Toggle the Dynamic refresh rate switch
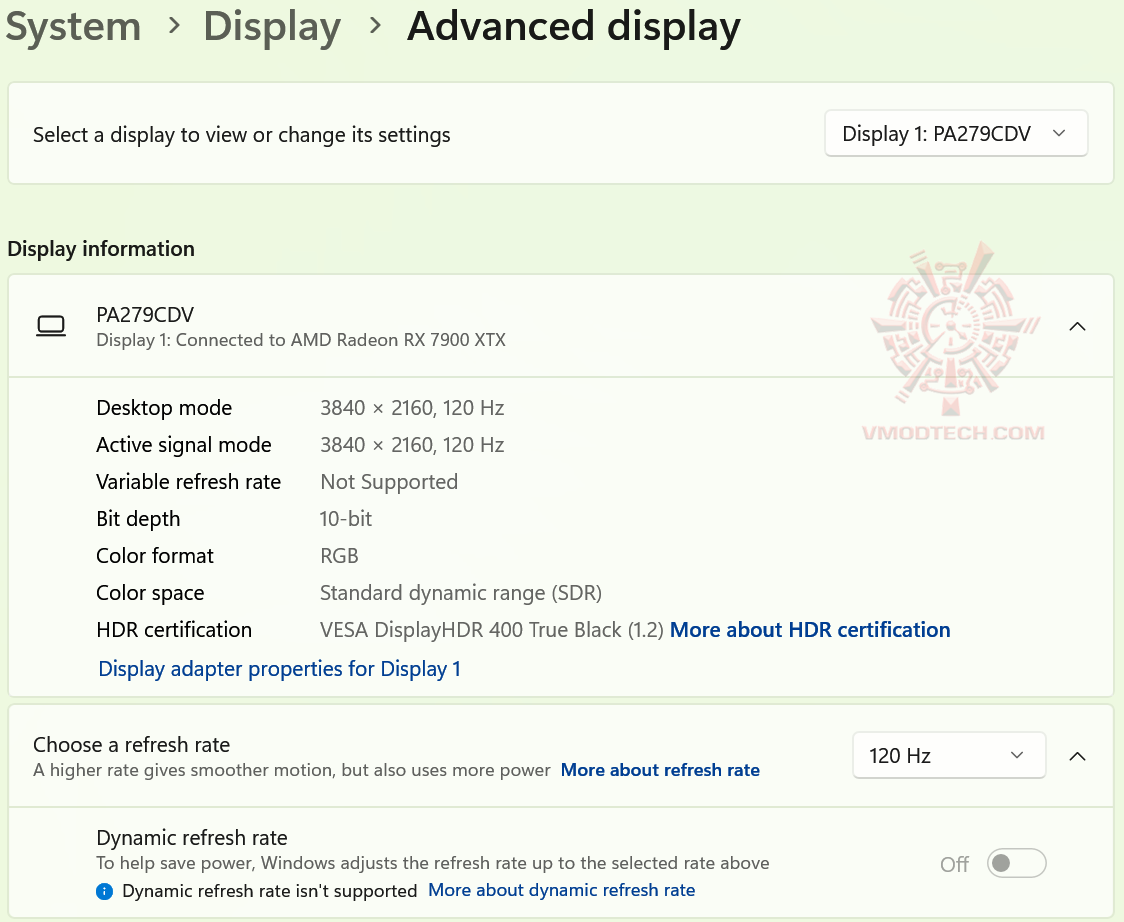1124x922 pixels. click(1016, 863)
